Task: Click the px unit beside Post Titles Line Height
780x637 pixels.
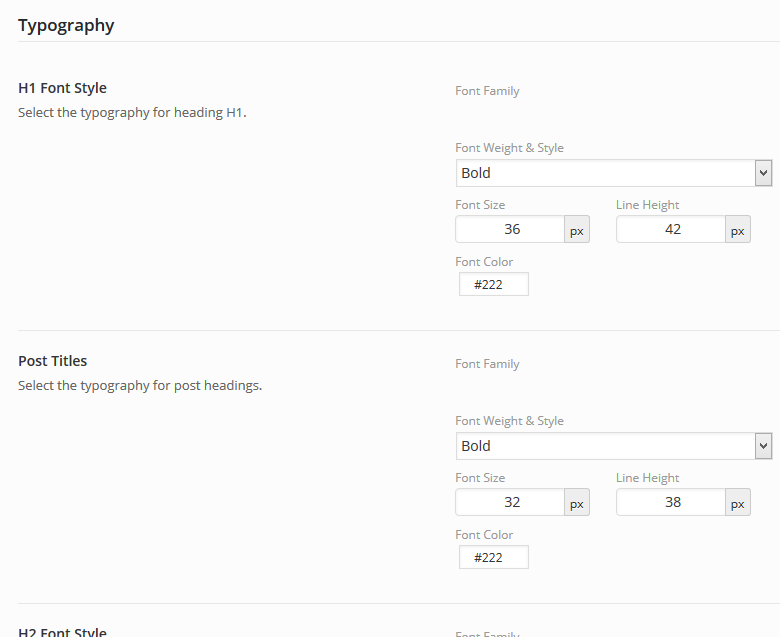Action: [x=738, y=503]
